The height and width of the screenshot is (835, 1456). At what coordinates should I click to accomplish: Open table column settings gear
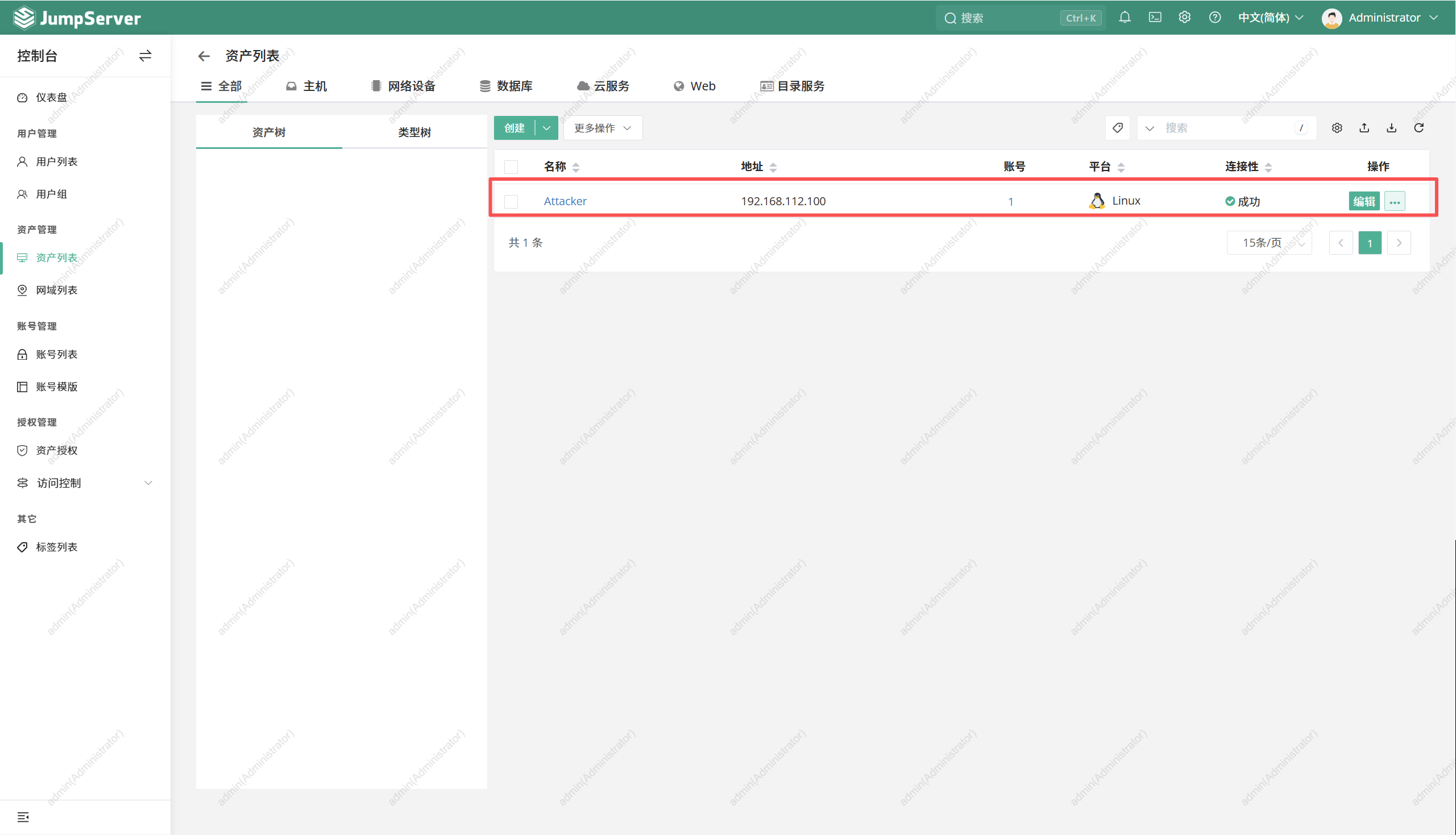click(x=1337, y=128)
